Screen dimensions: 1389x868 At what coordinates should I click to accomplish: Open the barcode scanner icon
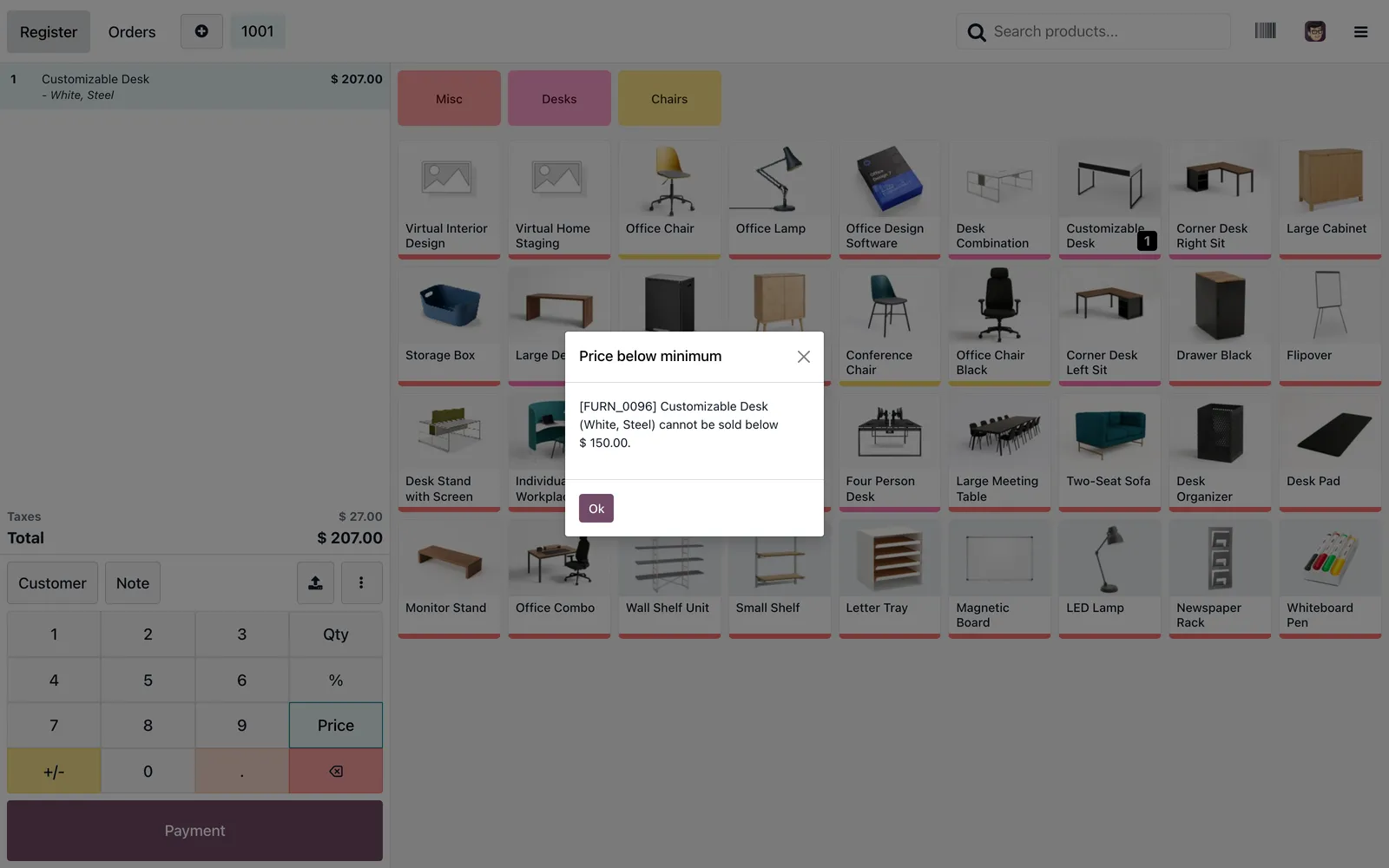pos(1265,31)
